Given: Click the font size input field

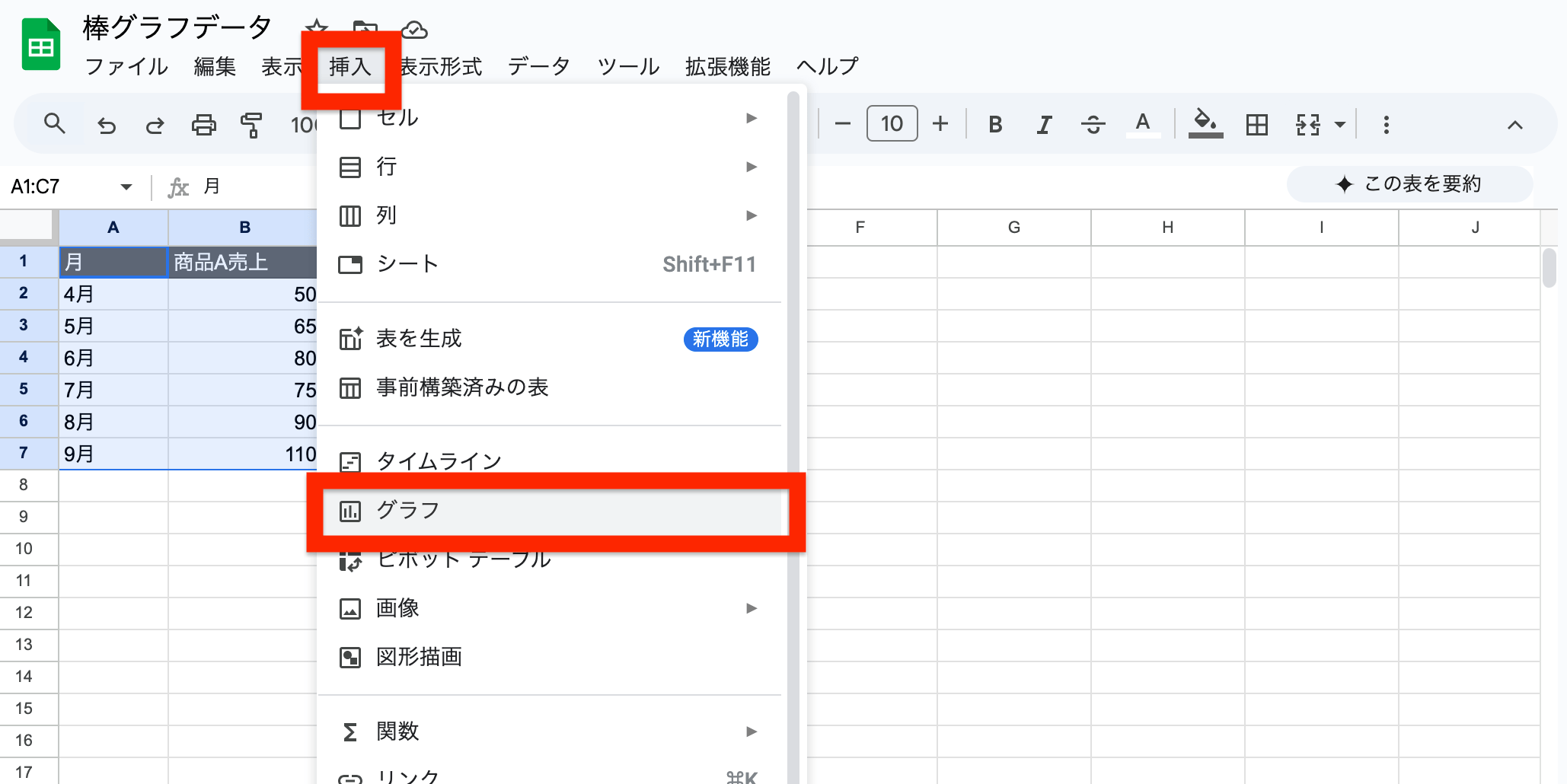Looking at the screenshot, I should tap(891, 123).
